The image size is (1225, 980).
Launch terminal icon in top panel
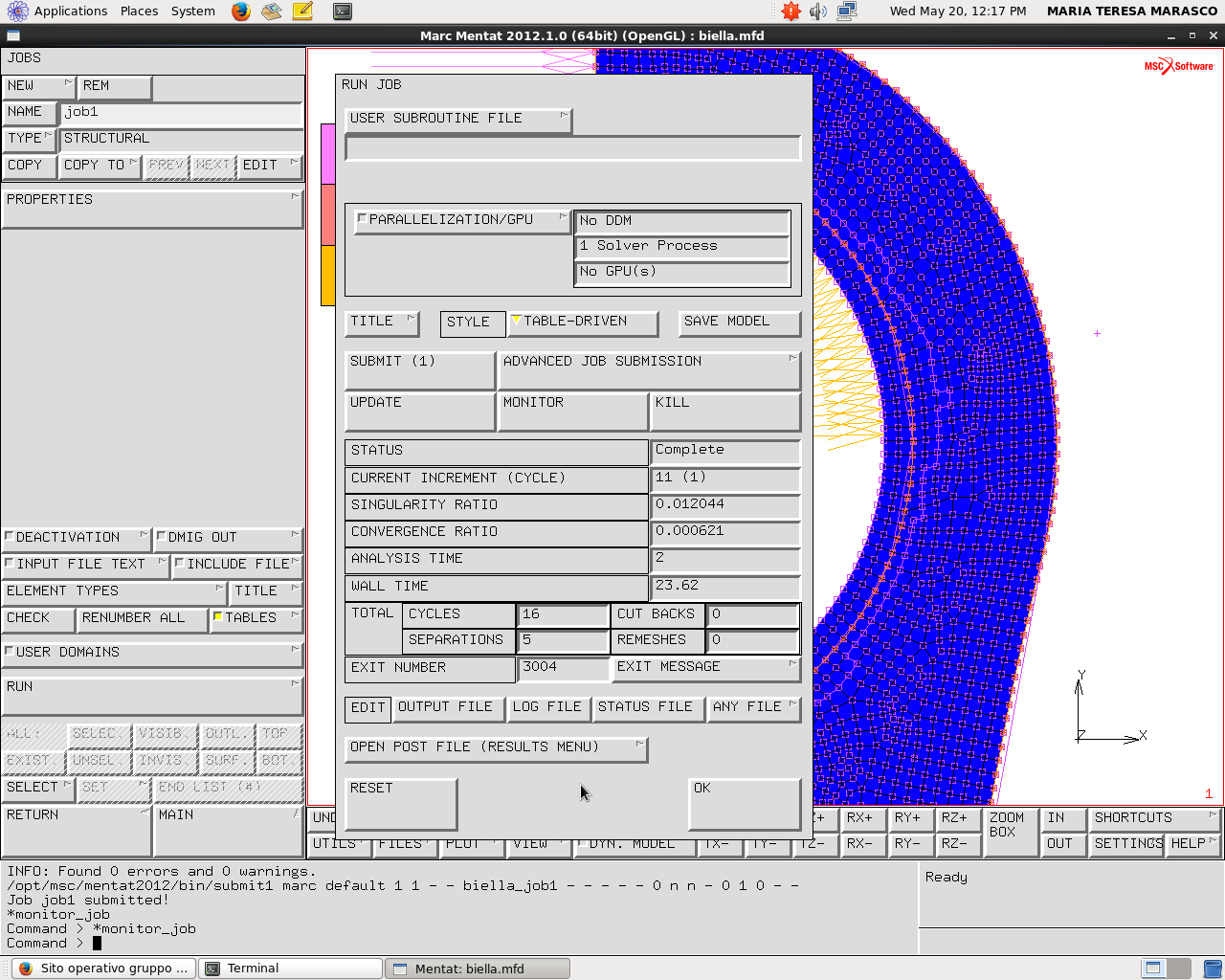pos(342,11)
